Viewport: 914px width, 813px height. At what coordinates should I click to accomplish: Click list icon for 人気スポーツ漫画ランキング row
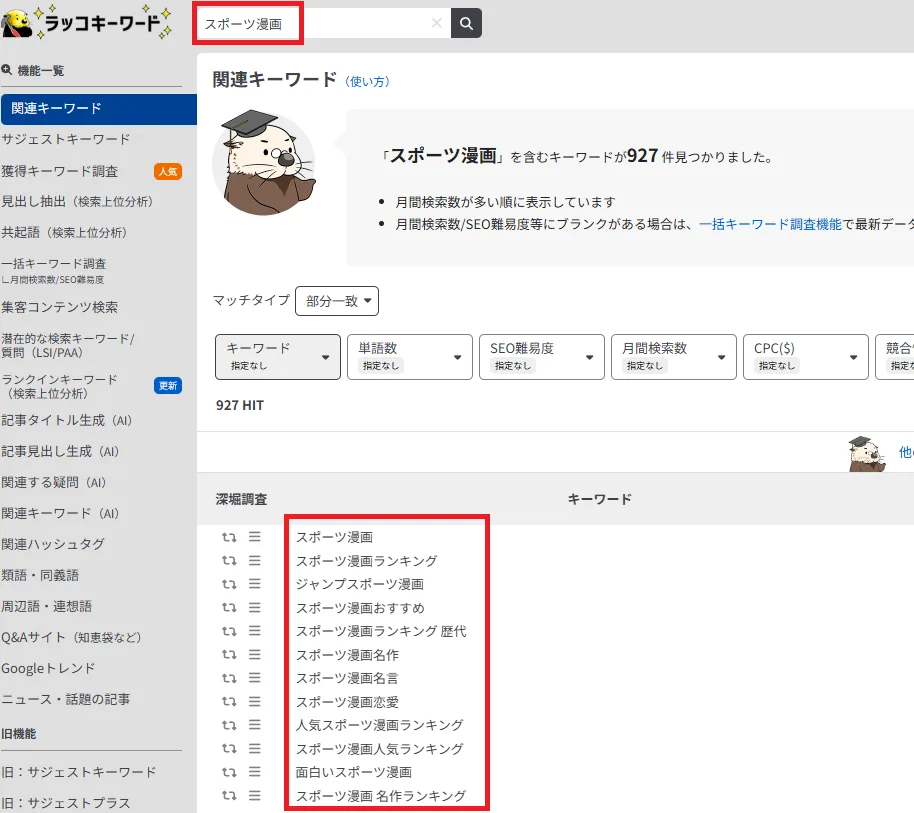click(x=255, y=724)
